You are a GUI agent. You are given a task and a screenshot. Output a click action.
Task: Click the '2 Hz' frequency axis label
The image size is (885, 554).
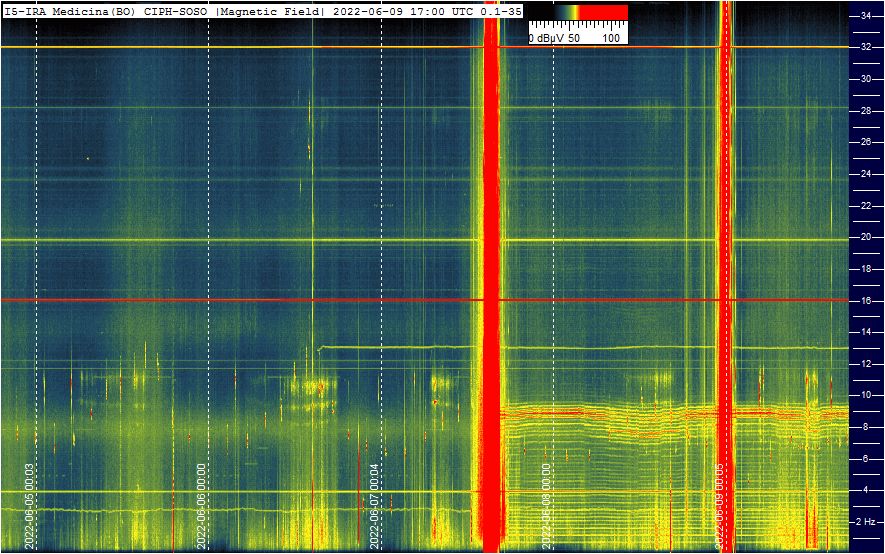coord(867,522)
